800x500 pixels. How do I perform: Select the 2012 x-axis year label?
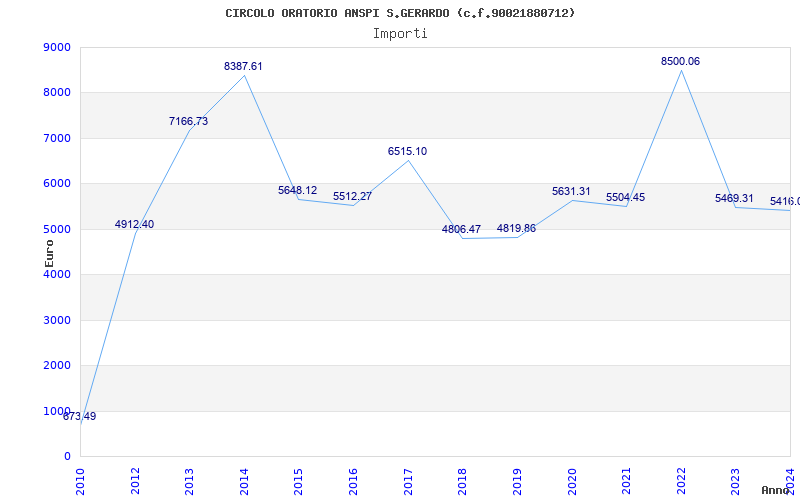coord(135,482)
